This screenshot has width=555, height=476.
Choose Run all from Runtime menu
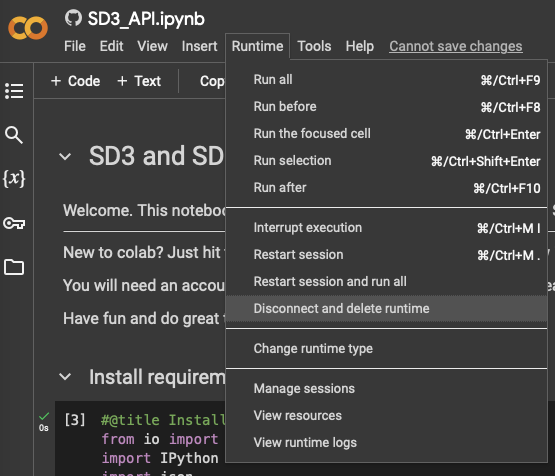(x=387, y=80)
